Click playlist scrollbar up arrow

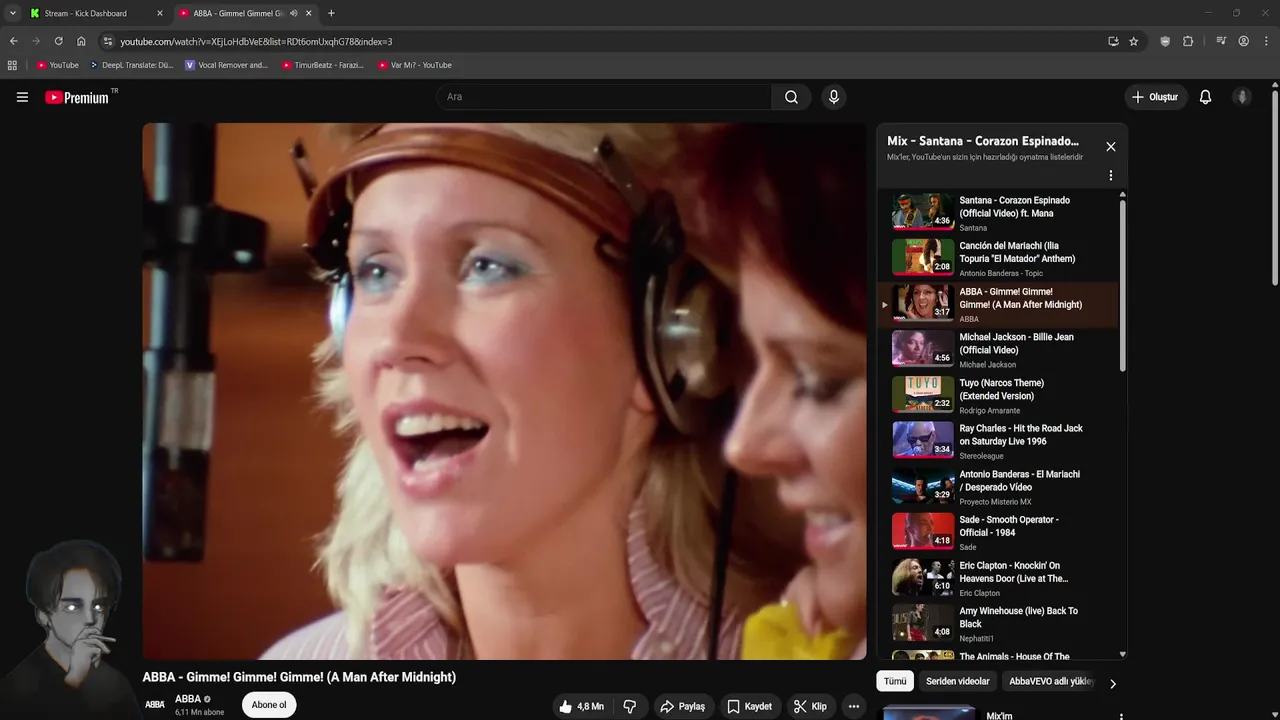1122,193
